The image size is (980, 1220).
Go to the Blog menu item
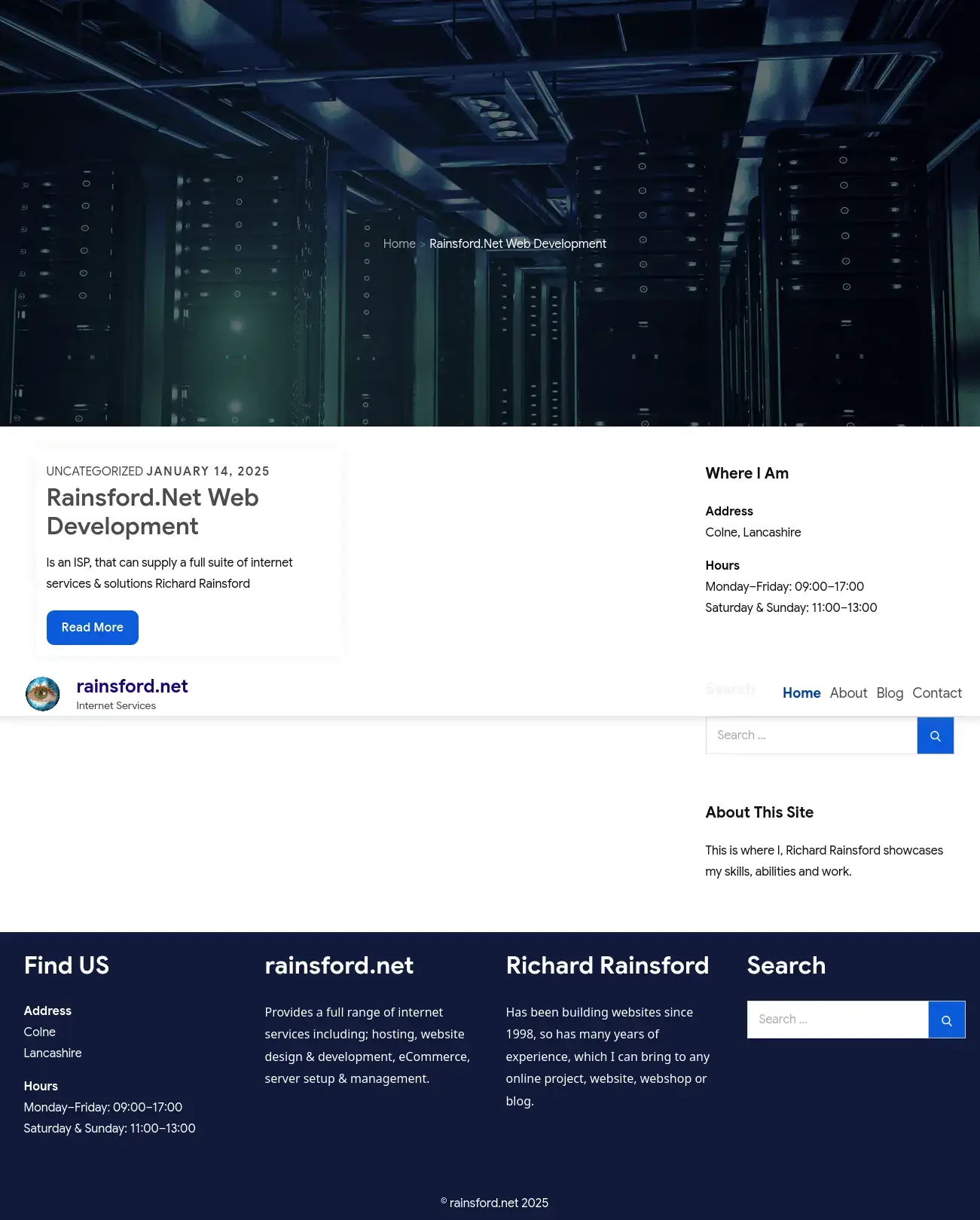point(890,693)
